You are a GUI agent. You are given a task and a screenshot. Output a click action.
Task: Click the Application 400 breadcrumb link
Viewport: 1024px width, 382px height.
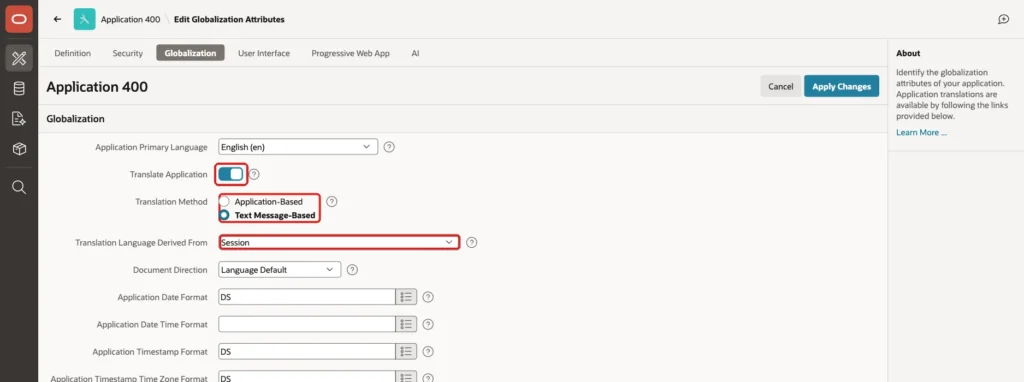tap(130, 20)
